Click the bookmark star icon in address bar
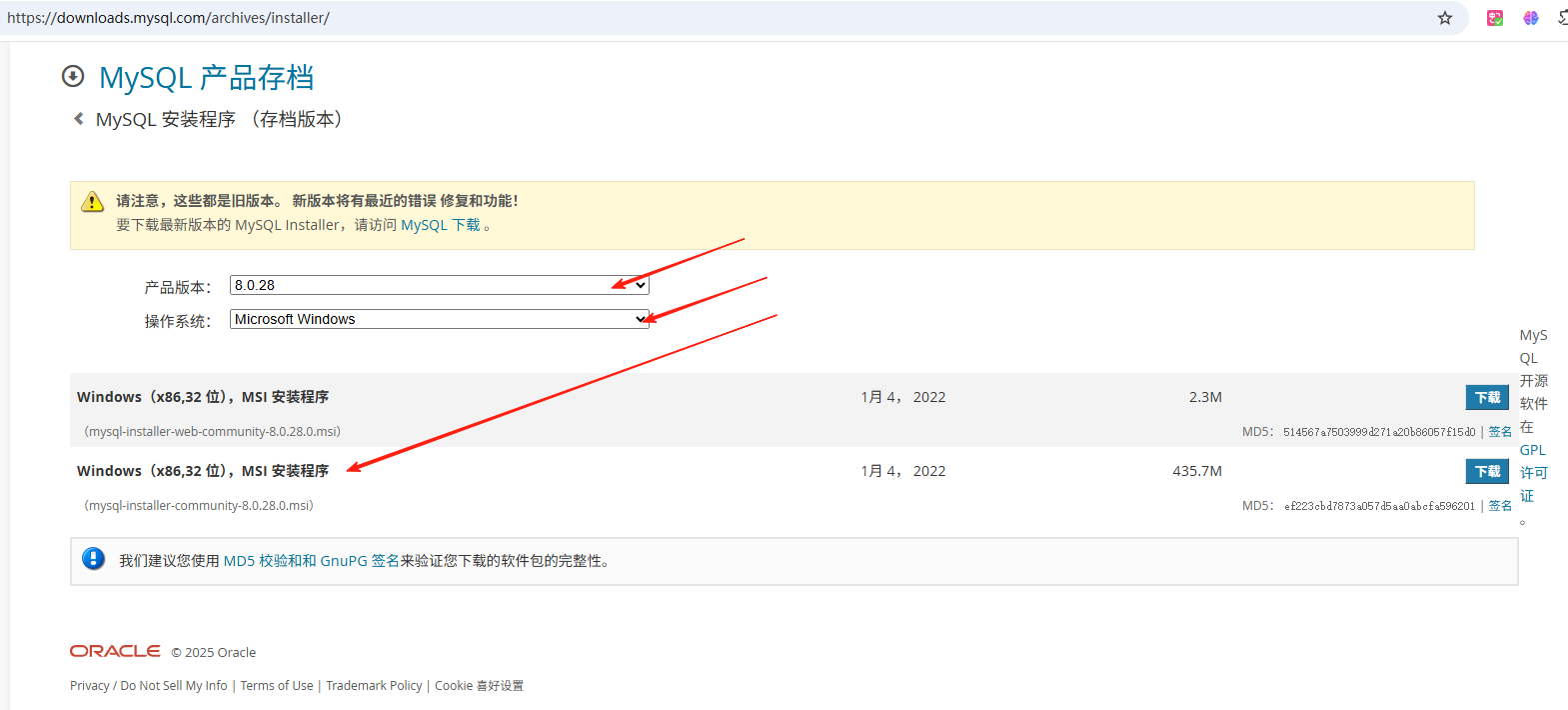This screenshot has width=1568, height=710. [1445, 18]
